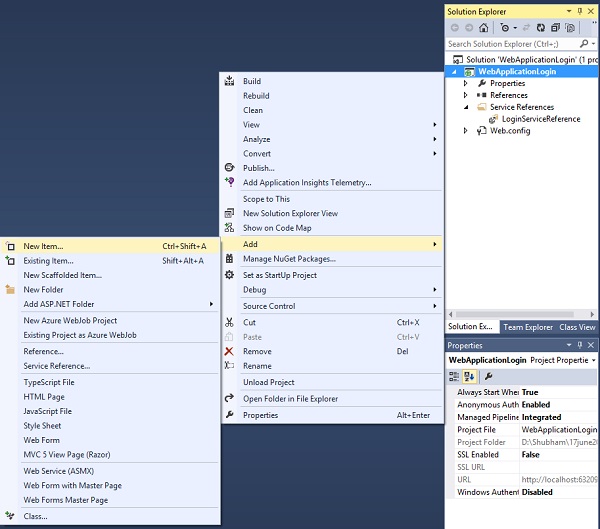Collapse the WebApplicationLogin project node
Image resolution: width=600 pixels, height=529 pixels.
pos(454,72)
